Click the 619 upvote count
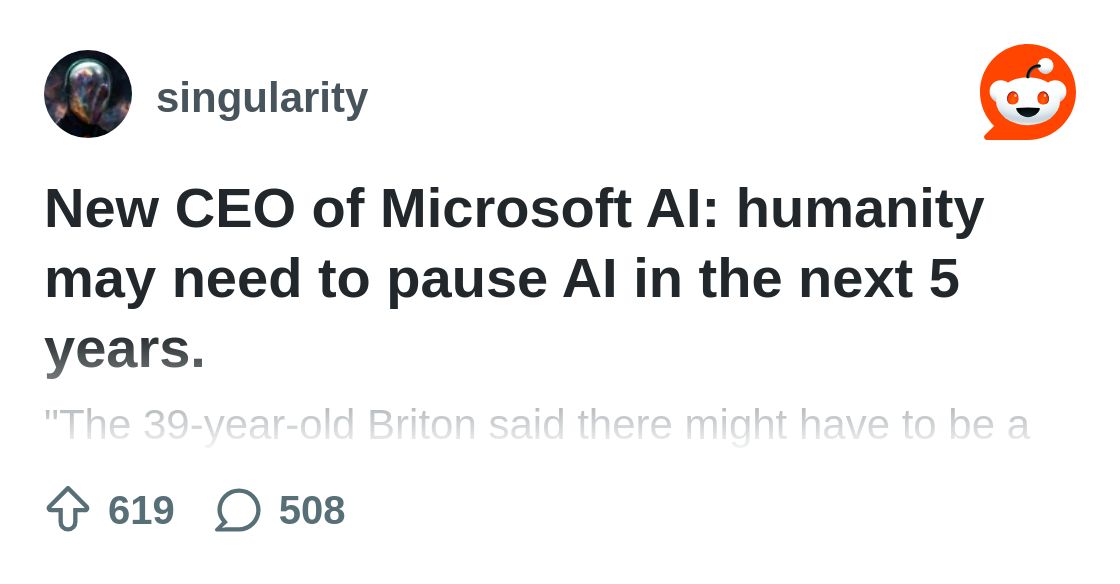 (x=141, y=510)
